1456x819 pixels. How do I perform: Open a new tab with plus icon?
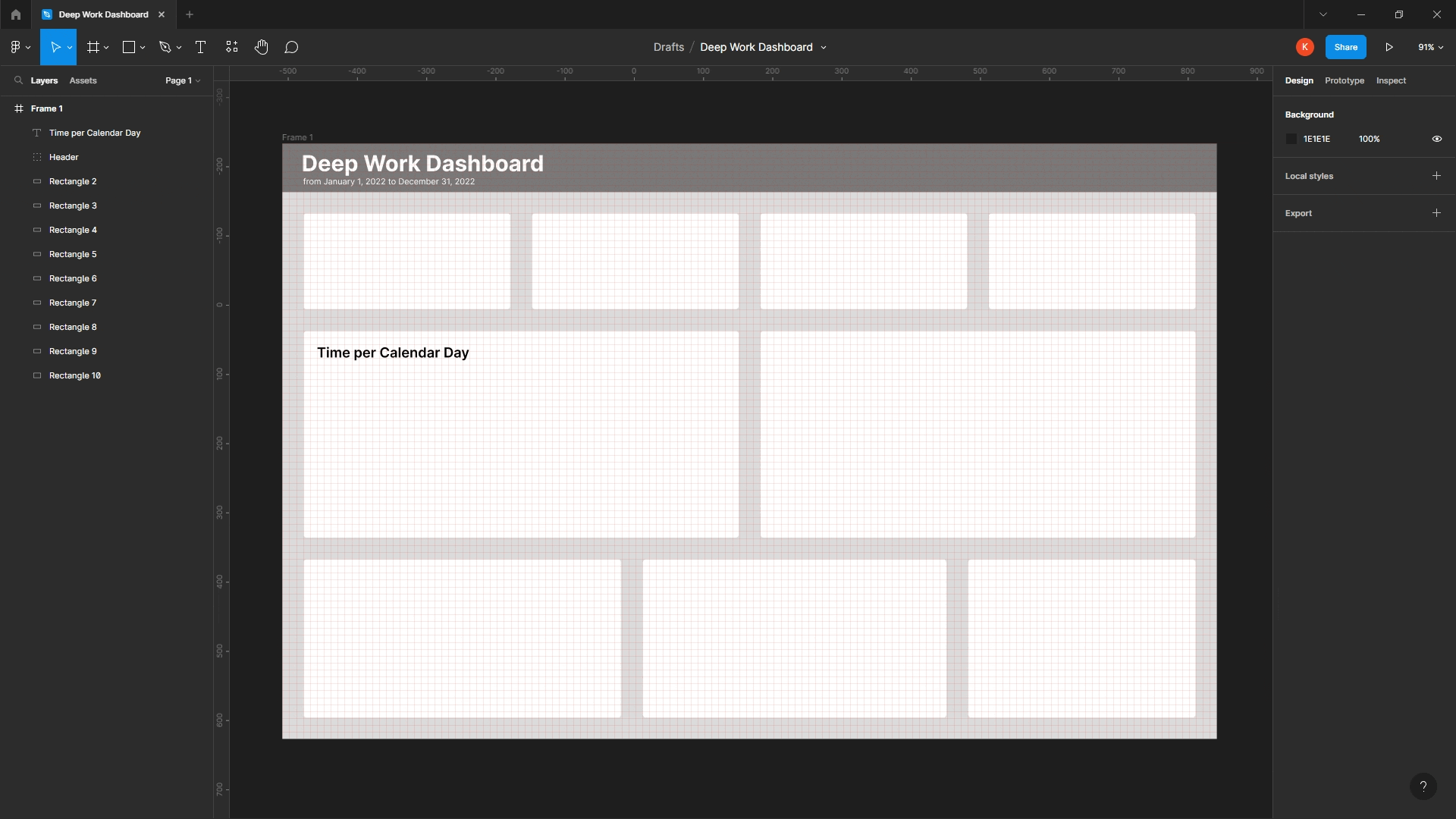(x=190, y=14)
